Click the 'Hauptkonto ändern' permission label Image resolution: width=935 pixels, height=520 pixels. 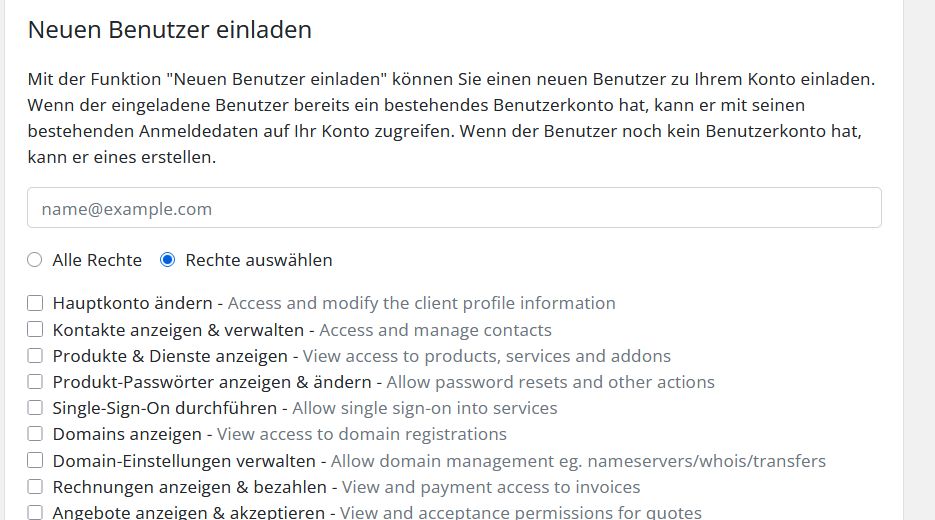[x=132, y=303]
